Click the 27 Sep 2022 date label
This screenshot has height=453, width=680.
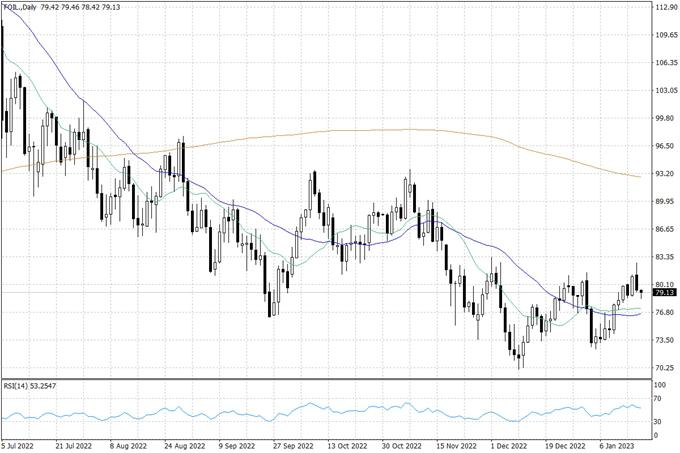[x=298, y=447]
